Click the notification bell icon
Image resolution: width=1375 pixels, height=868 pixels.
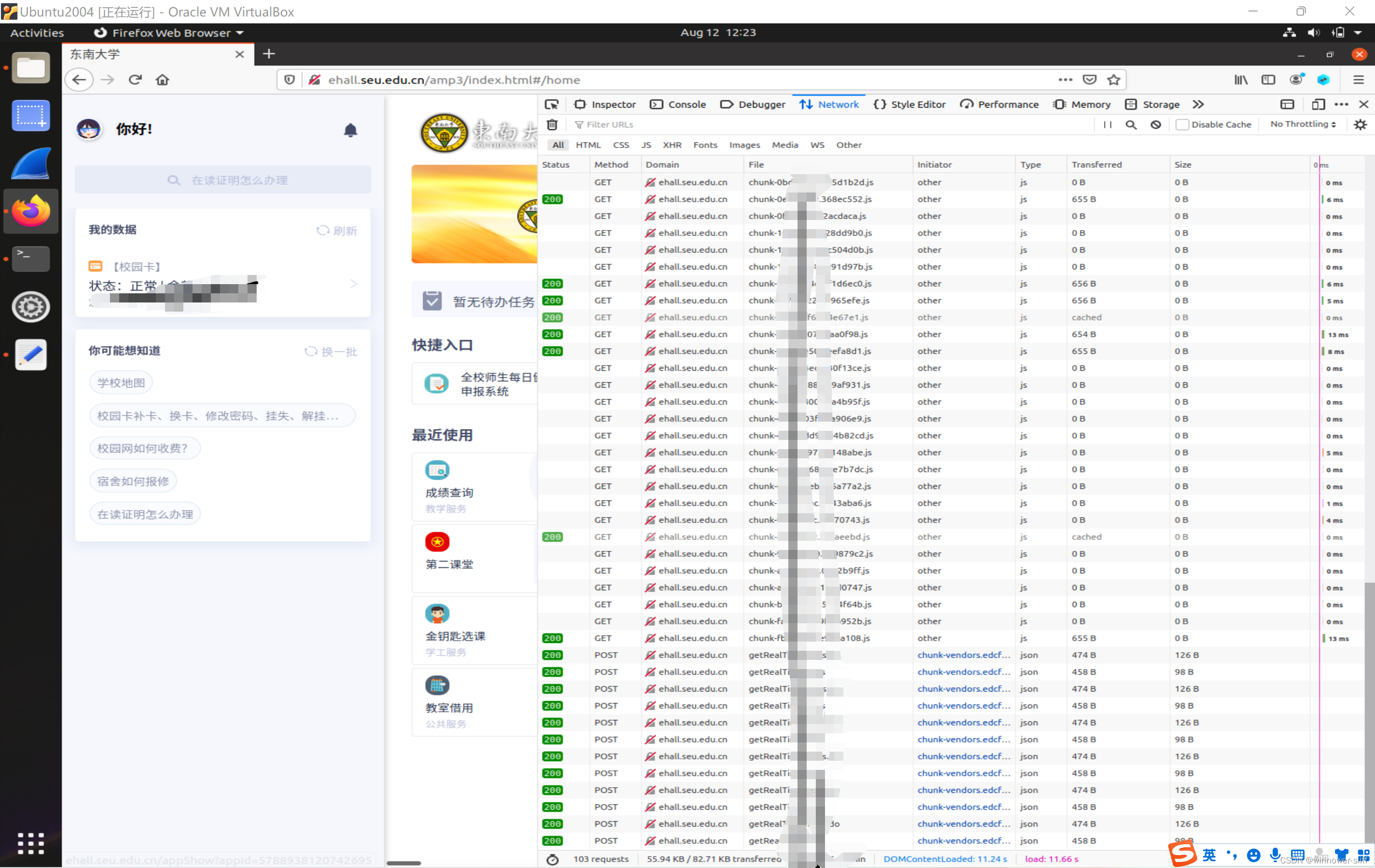click(351, 130)
